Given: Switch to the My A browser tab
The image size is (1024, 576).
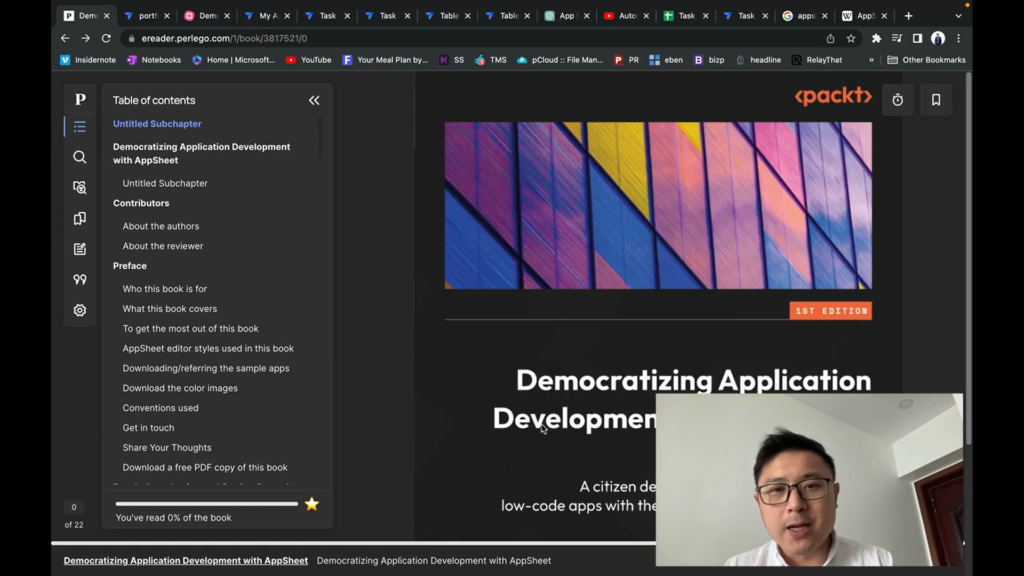Looking at the screenshot, I should tap(268, 16).
